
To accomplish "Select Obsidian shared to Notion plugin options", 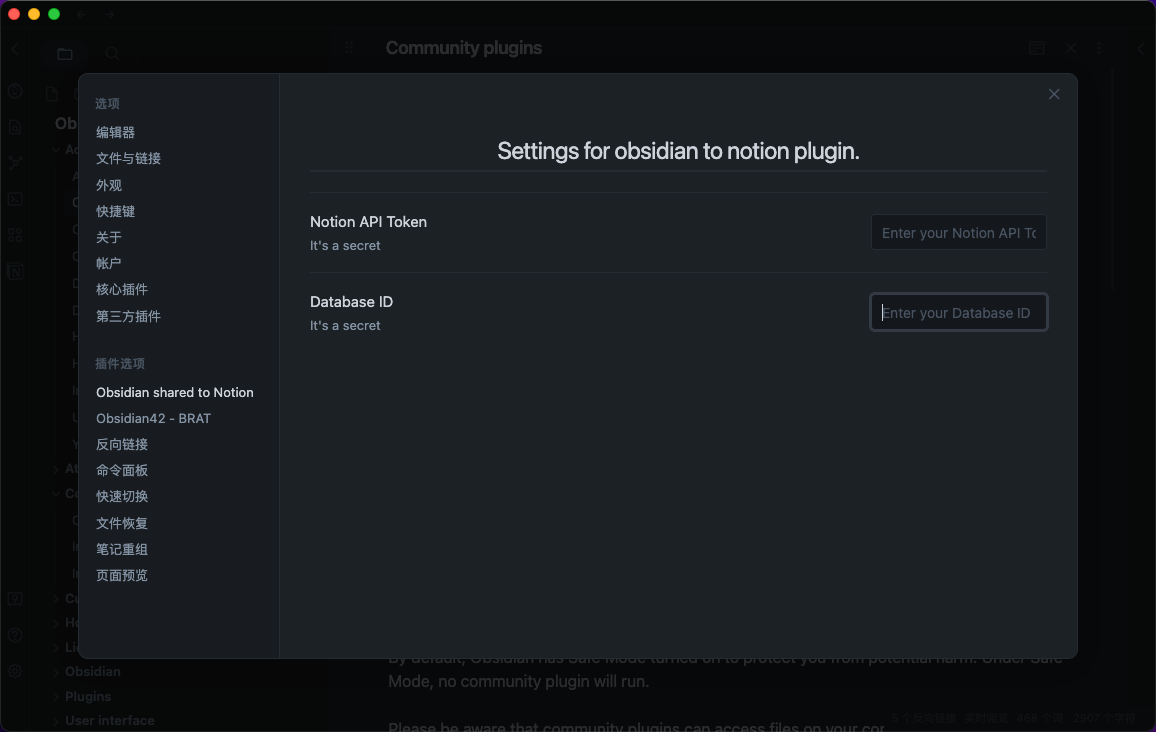I will click(x=175, y=392).
